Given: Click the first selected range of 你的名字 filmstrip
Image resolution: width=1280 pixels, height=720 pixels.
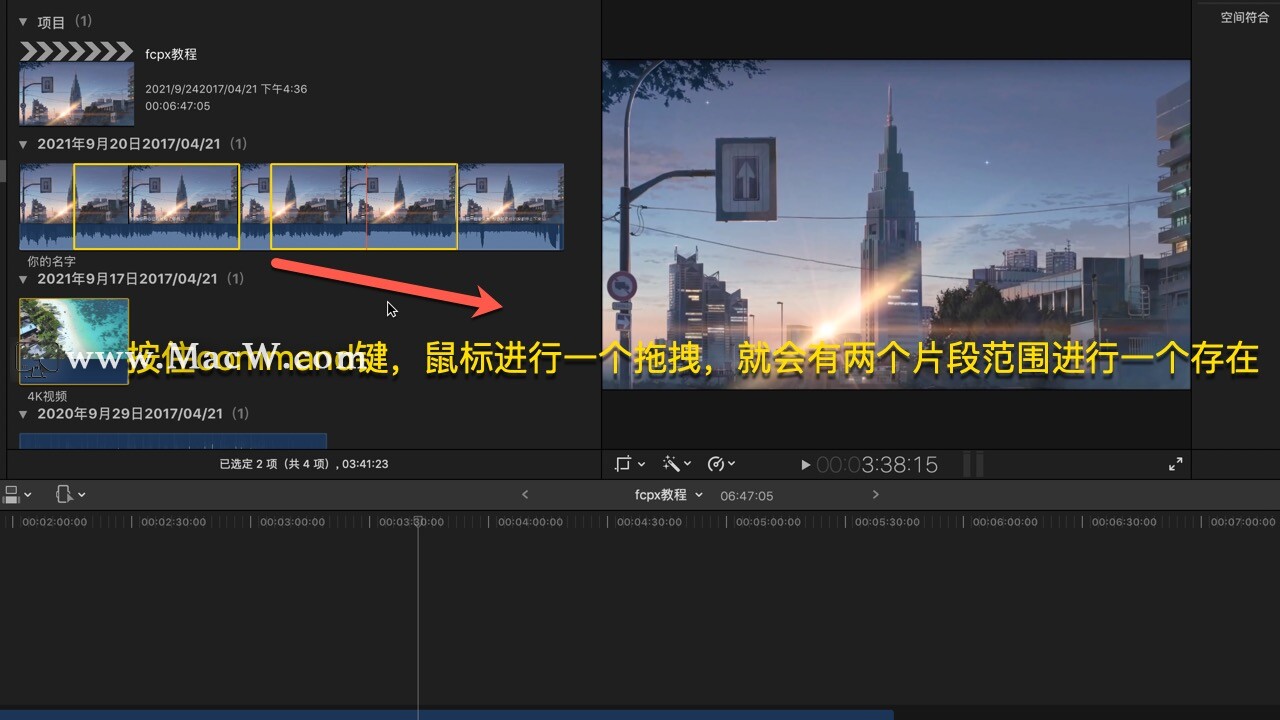Looking at the screenshot, I should tap(157, 206).
